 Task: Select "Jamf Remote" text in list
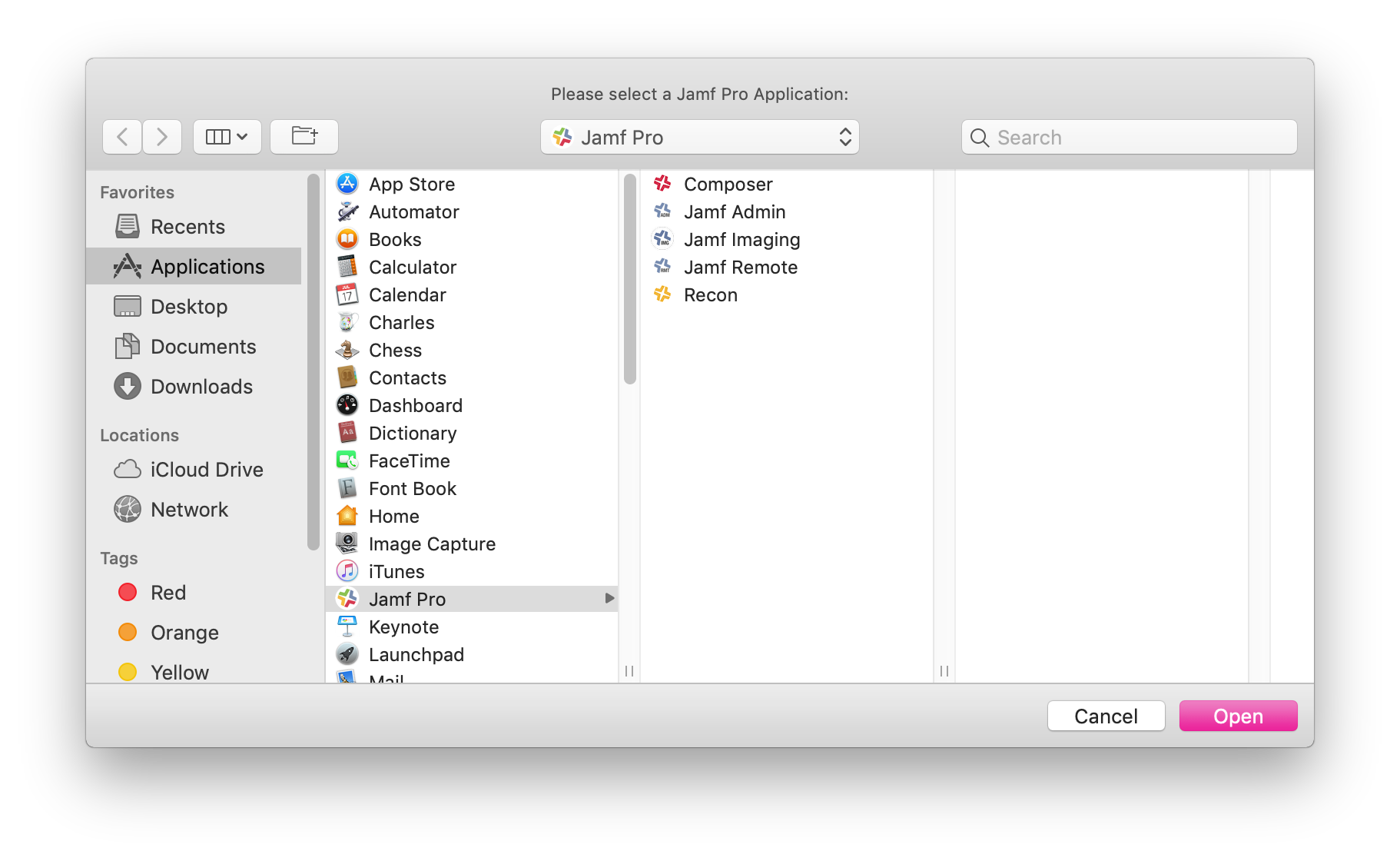tap(741, 268)
